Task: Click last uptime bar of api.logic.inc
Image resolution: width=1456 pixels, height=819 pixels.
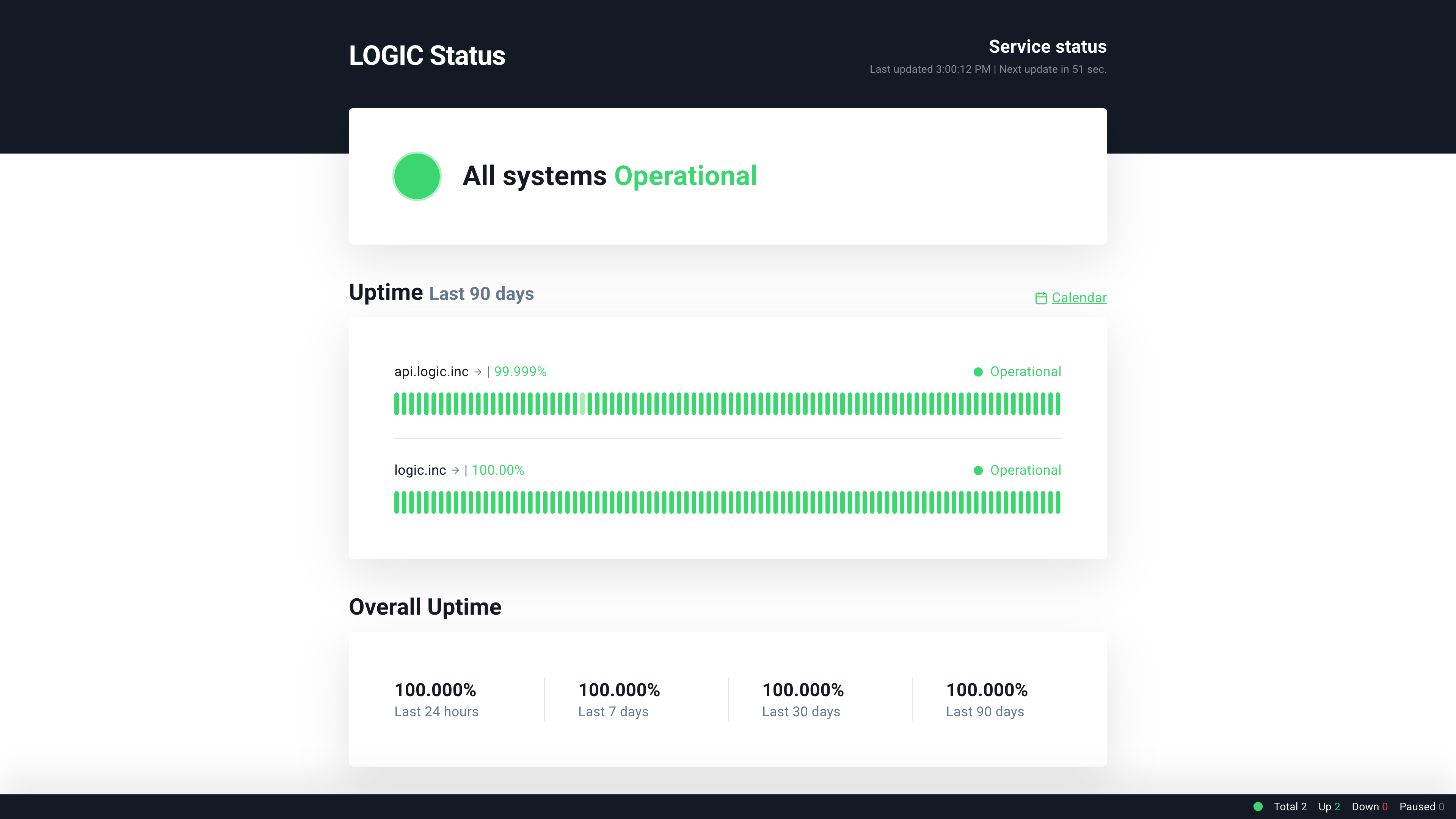Action: point(1057,404)
